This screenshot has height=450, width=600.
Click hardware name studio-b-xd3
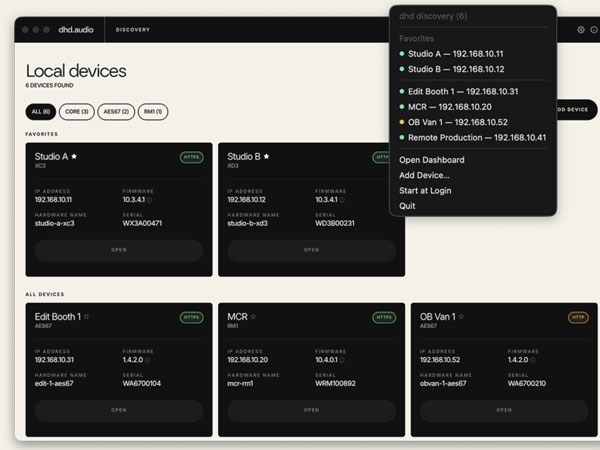(247, 223)
